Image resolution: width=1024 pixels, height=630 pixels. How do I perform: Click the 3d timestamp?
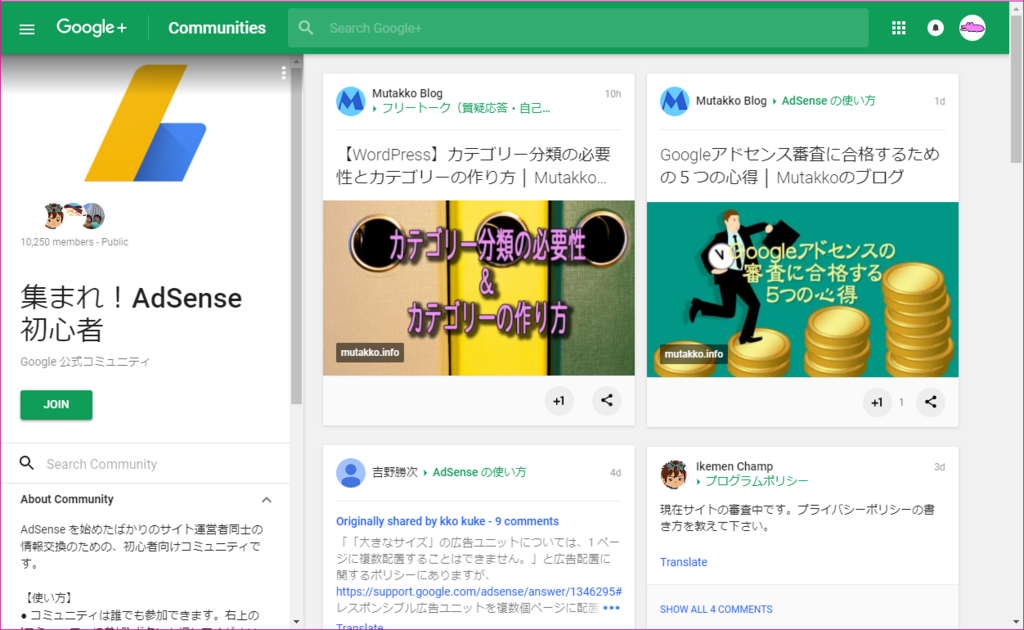click(x=939, y=467)
